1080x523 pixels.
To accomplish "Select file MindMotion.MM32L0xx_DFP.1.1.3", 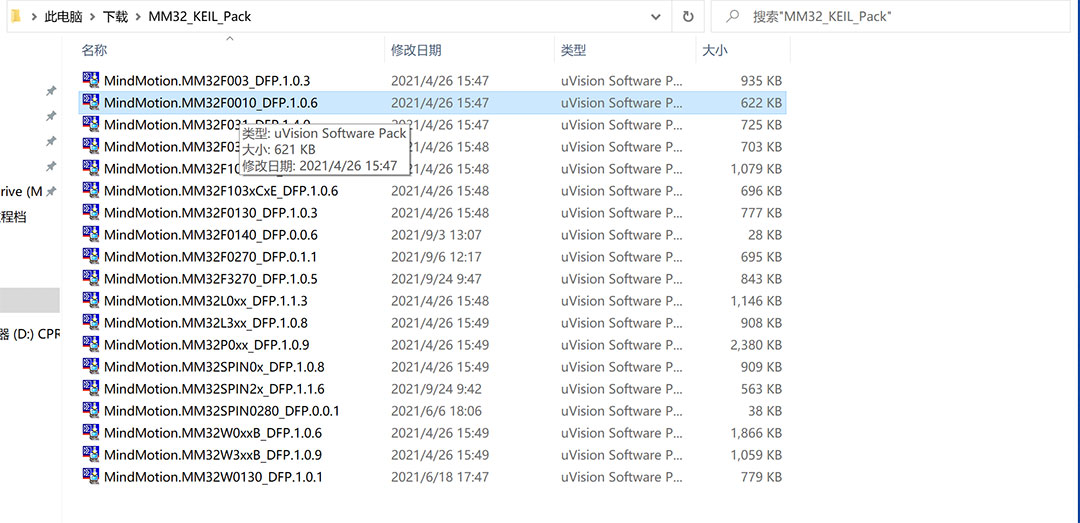I will [206, 301].
